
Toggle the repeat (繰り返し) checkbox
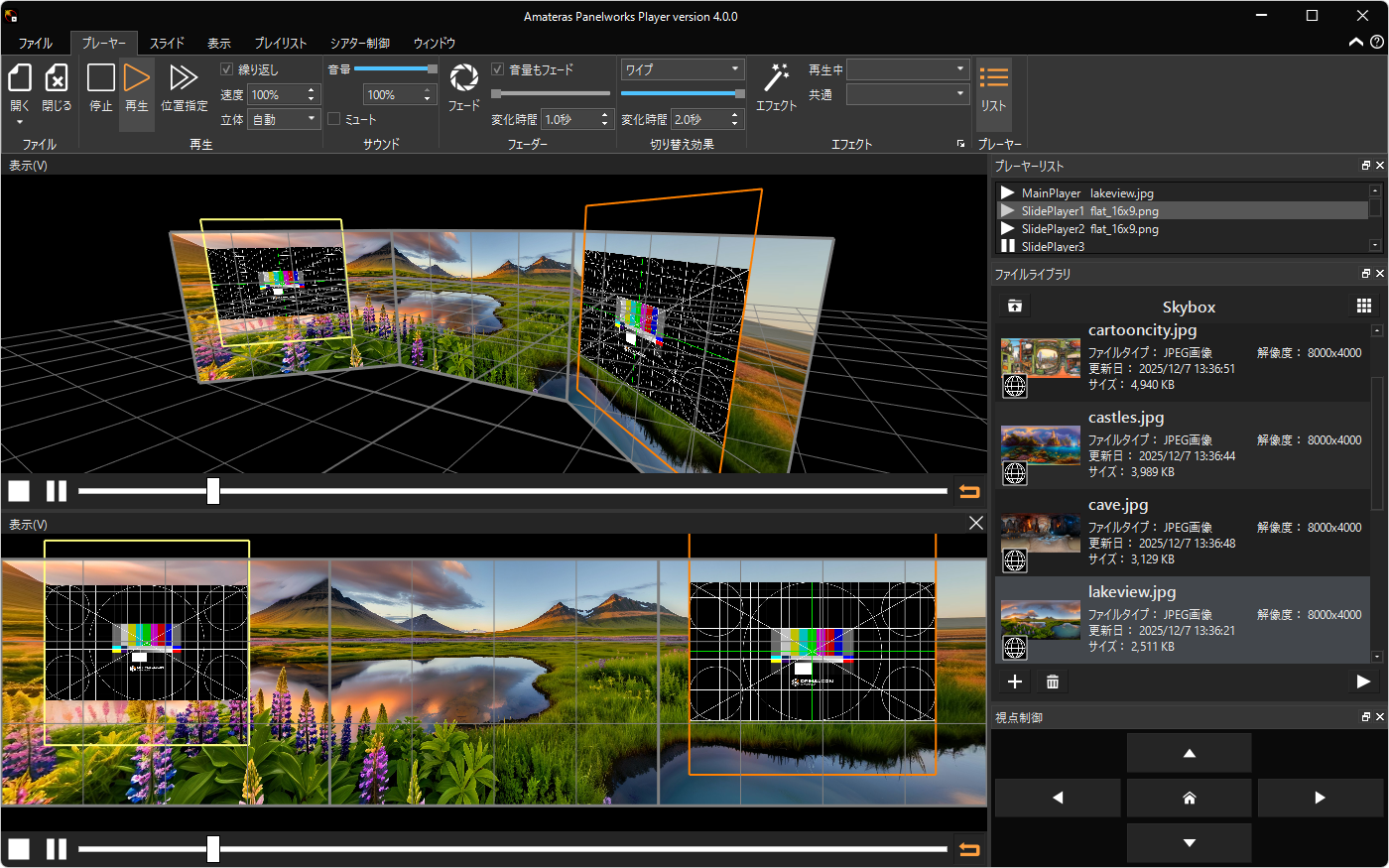(x=227, y=69)
